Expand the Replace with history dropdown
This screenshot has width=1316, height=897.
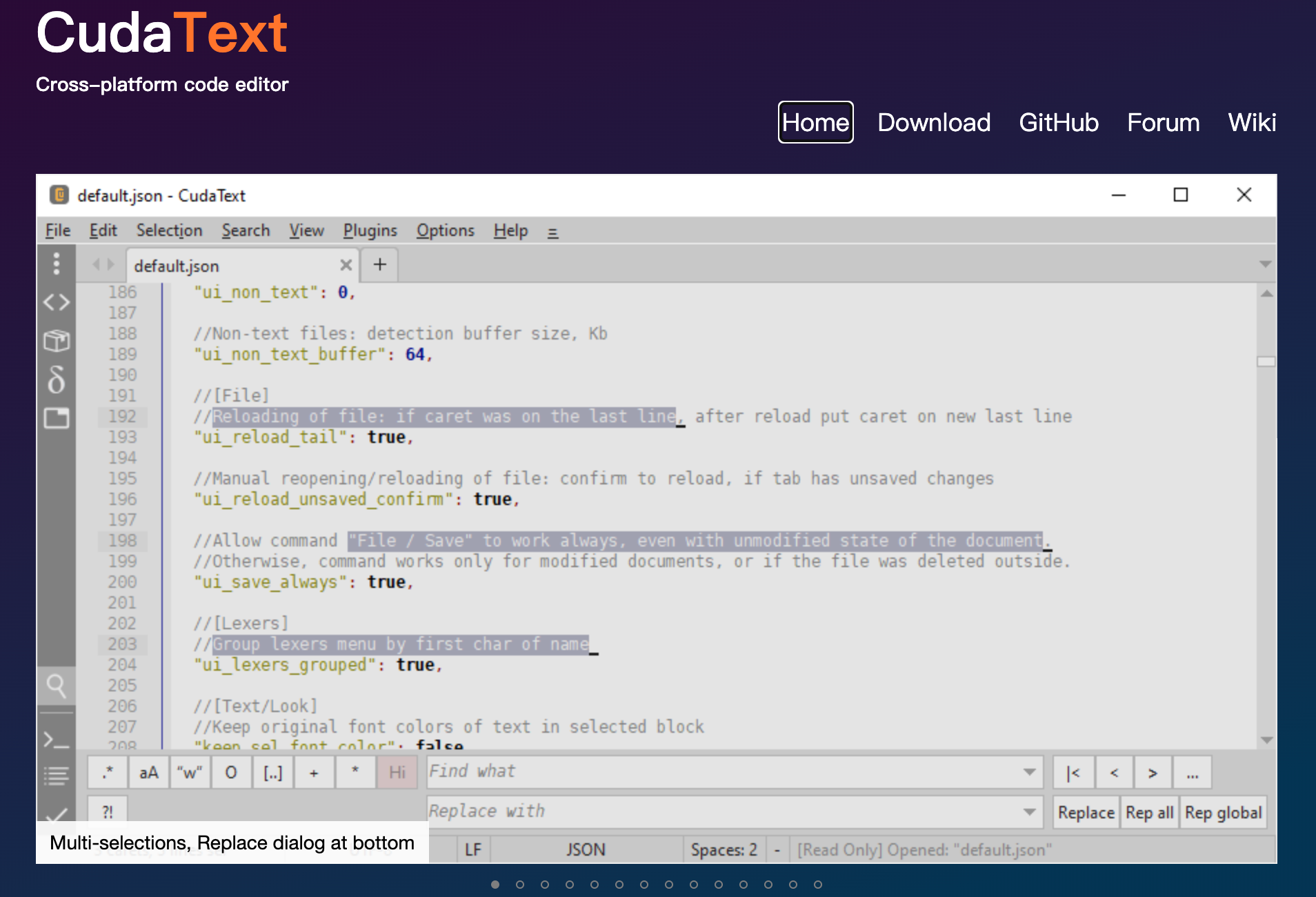coord(1029,812)
